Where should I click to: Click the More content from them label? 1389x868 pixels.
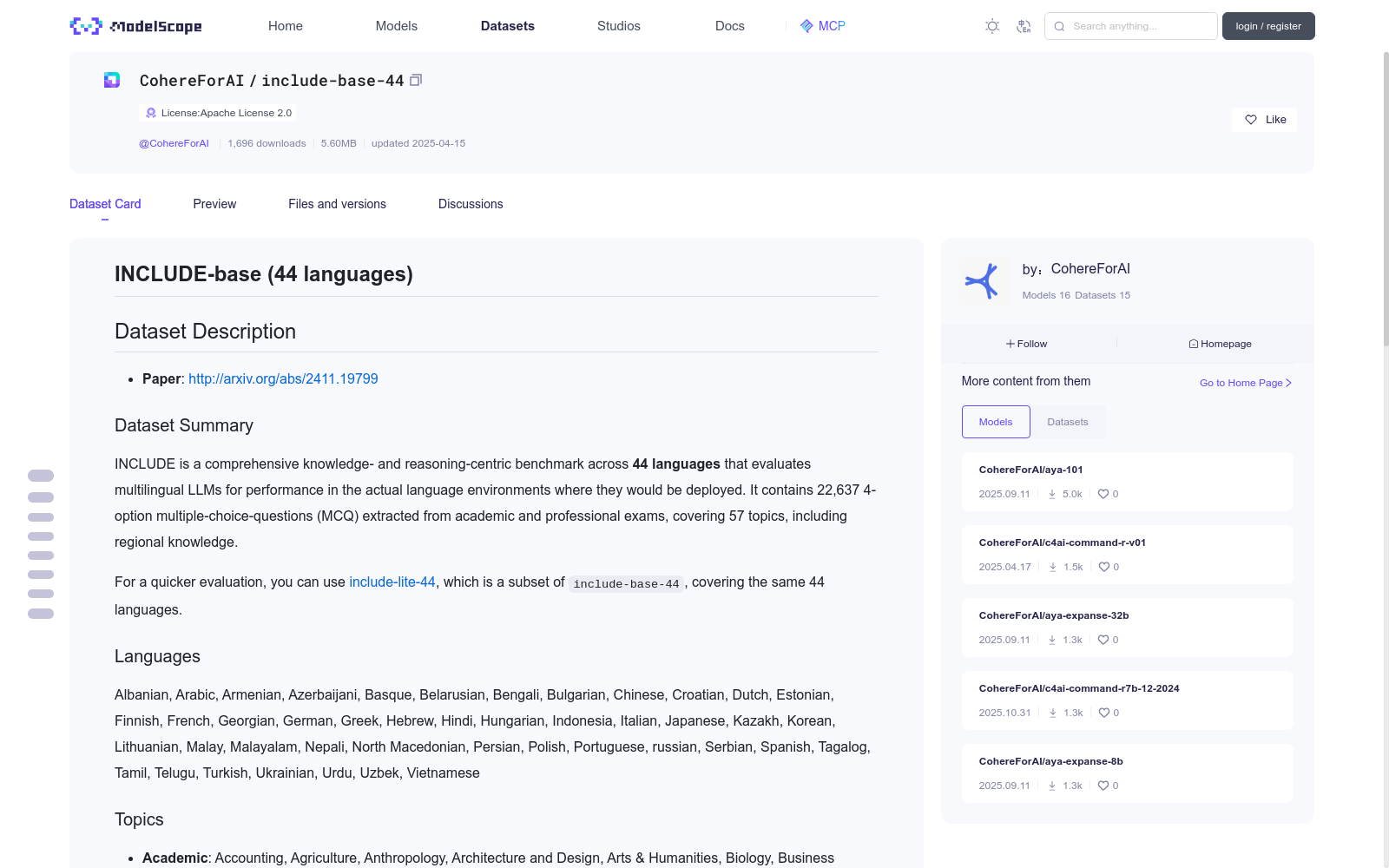click(1026, 381)
